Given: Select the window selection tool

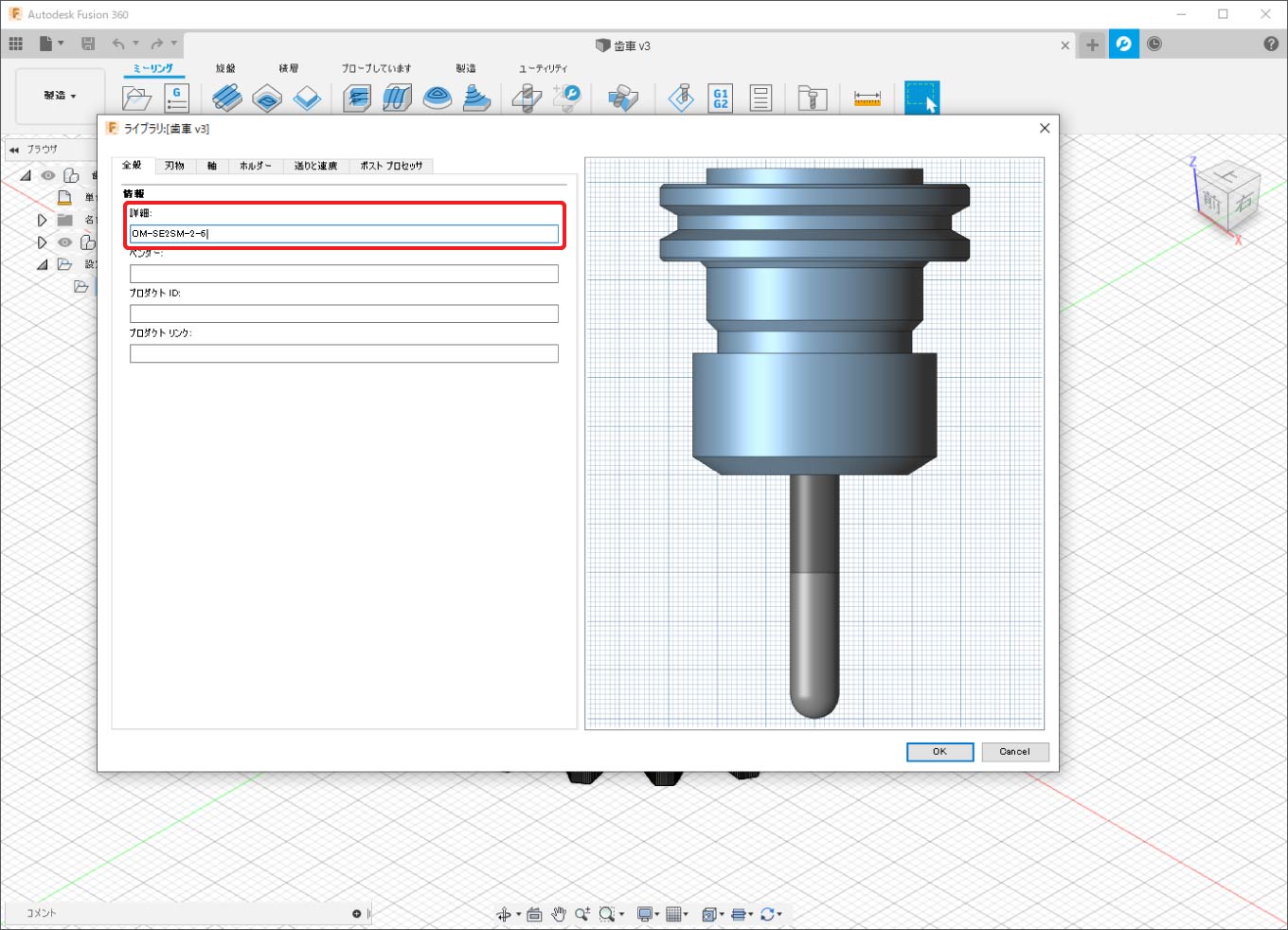Looking at the screenshot, I should [921, 98].
